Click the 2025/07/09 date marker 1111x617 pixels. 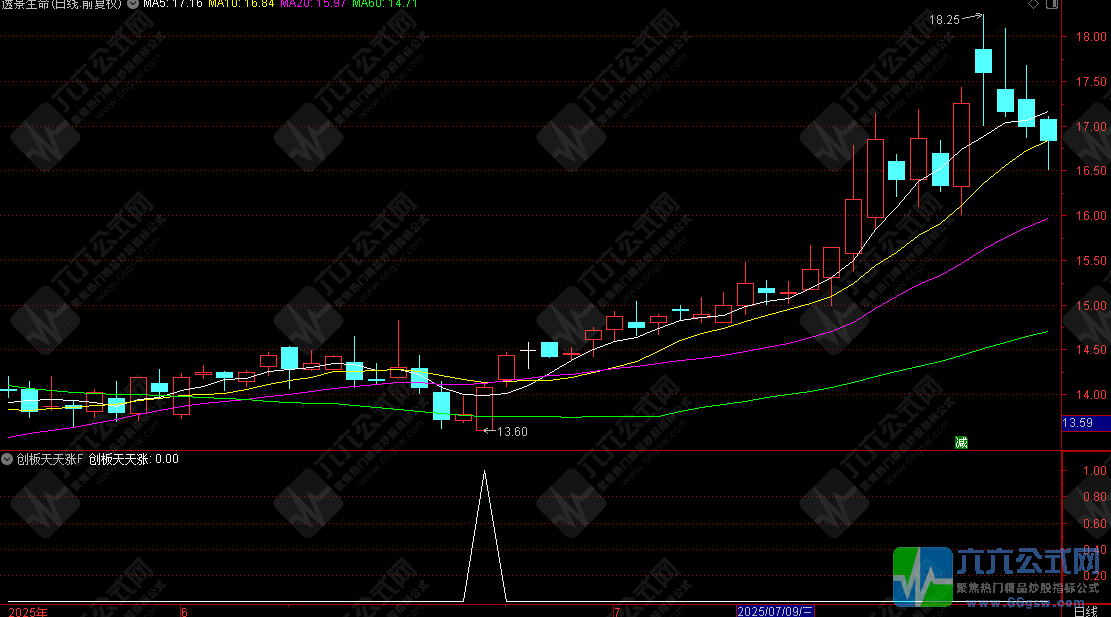coord(775,610)
